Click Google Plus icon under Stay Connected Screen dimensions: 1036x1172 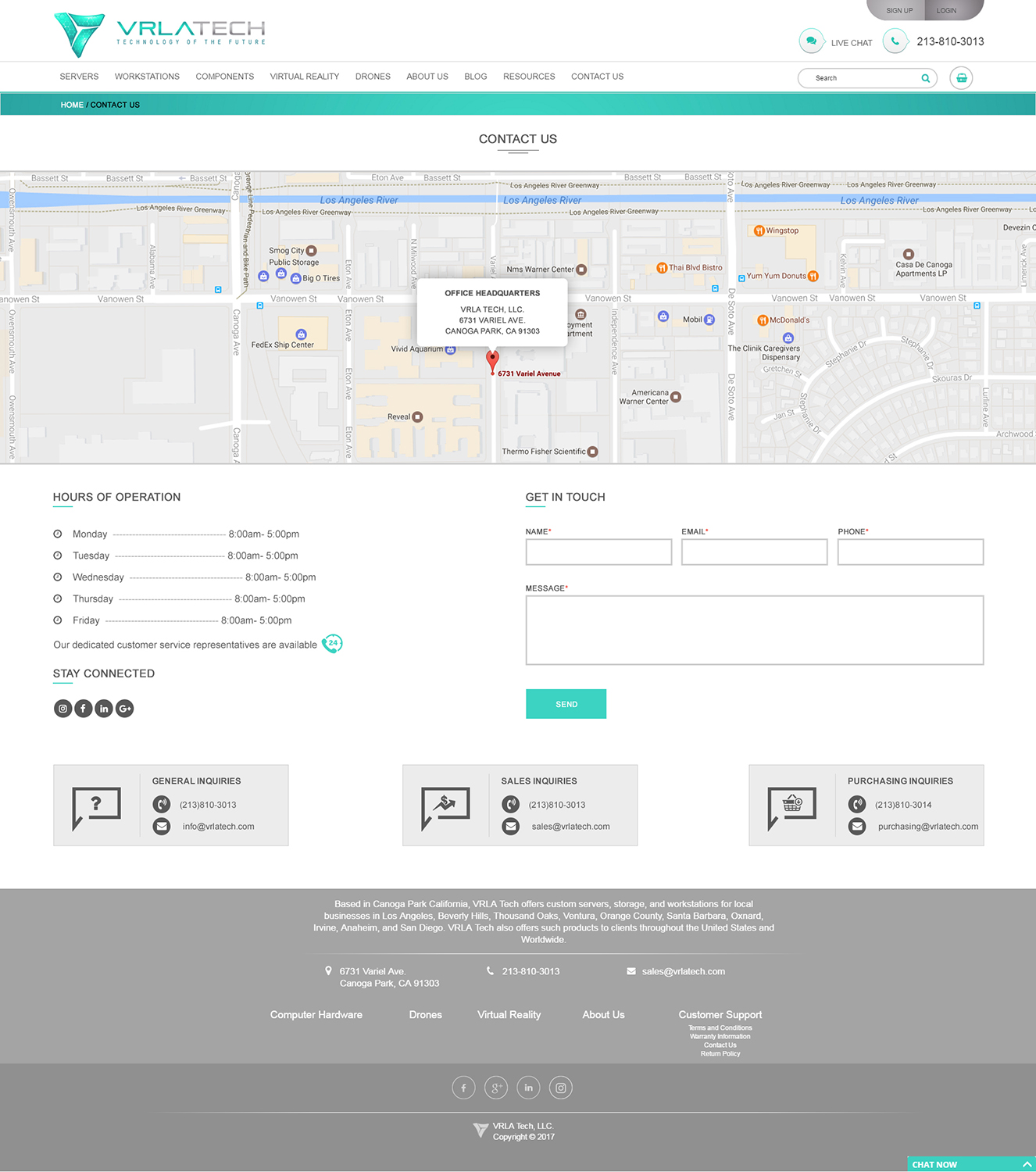point(125,709)
